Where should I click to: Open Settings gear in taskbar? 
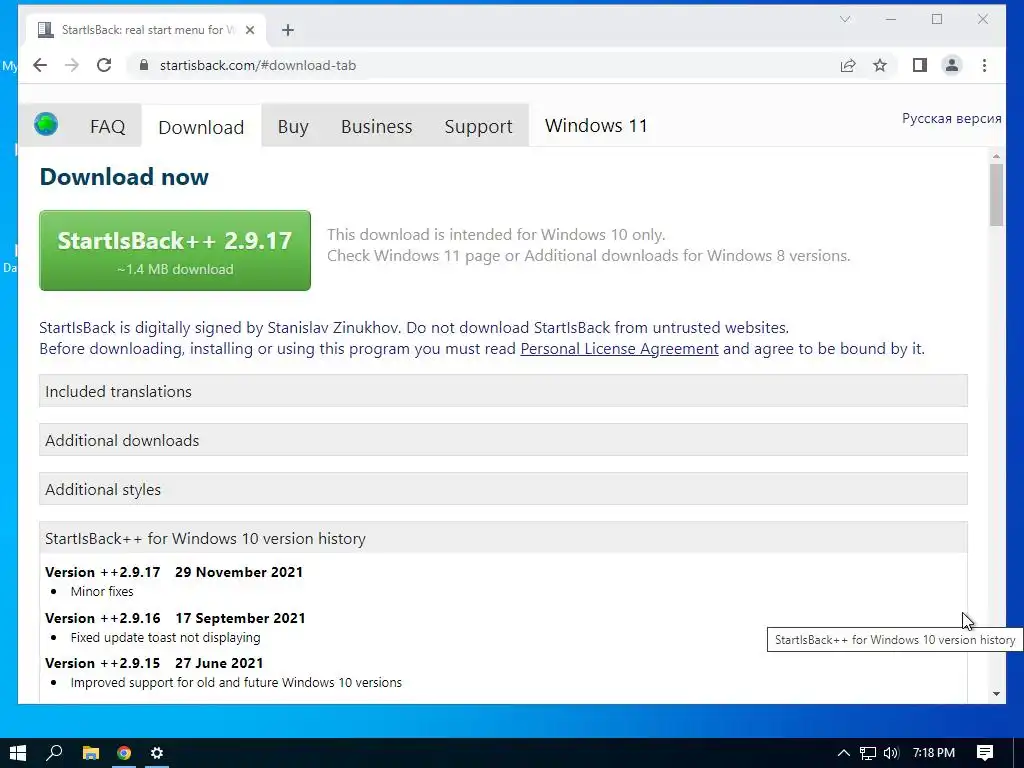(x=157, y=753)
